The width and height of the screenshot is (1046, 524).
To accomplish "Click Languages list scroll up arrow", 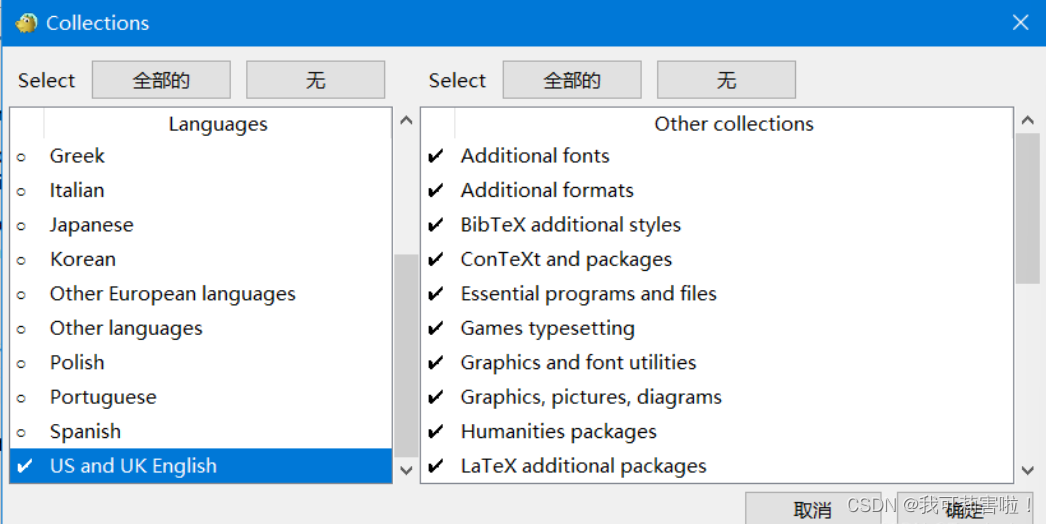I will (406, 121).
